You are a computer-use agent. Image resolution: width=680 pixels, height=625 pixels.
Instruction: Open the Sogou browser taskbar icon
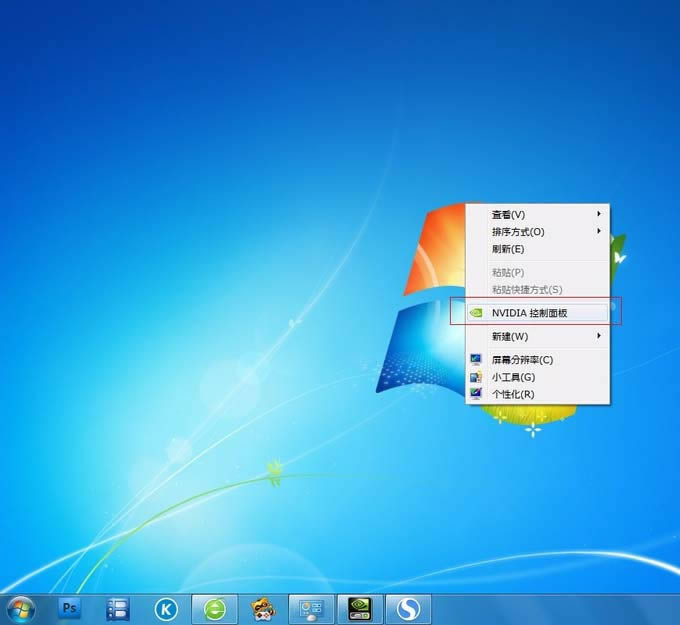(409, 610)
